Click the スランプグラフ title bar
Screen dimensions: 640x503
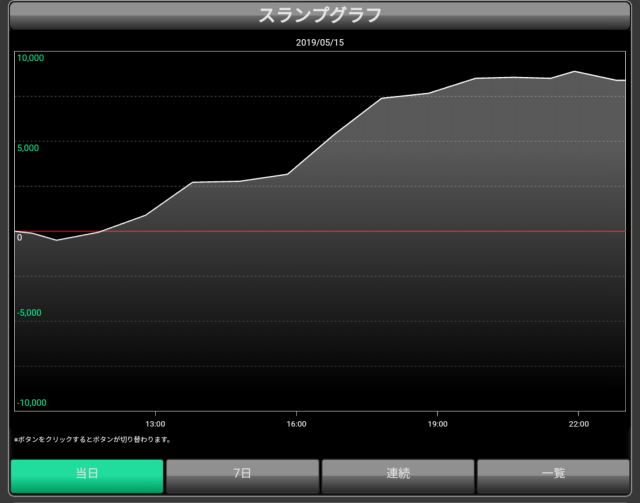click(320, 16)
